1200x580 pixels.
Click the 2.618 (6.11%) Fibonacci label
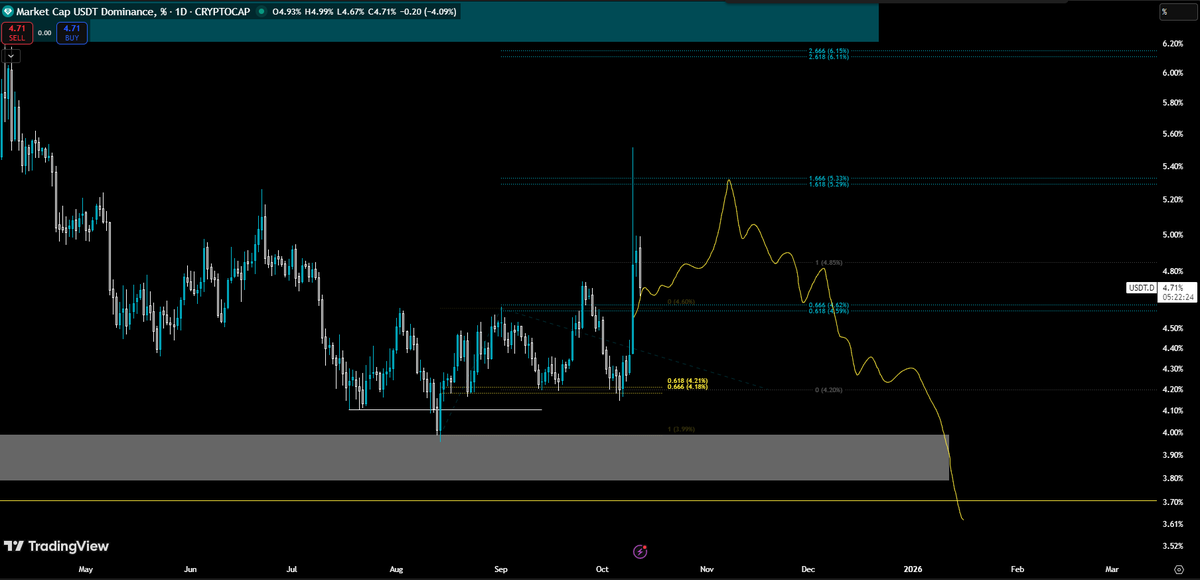[829, 57]
